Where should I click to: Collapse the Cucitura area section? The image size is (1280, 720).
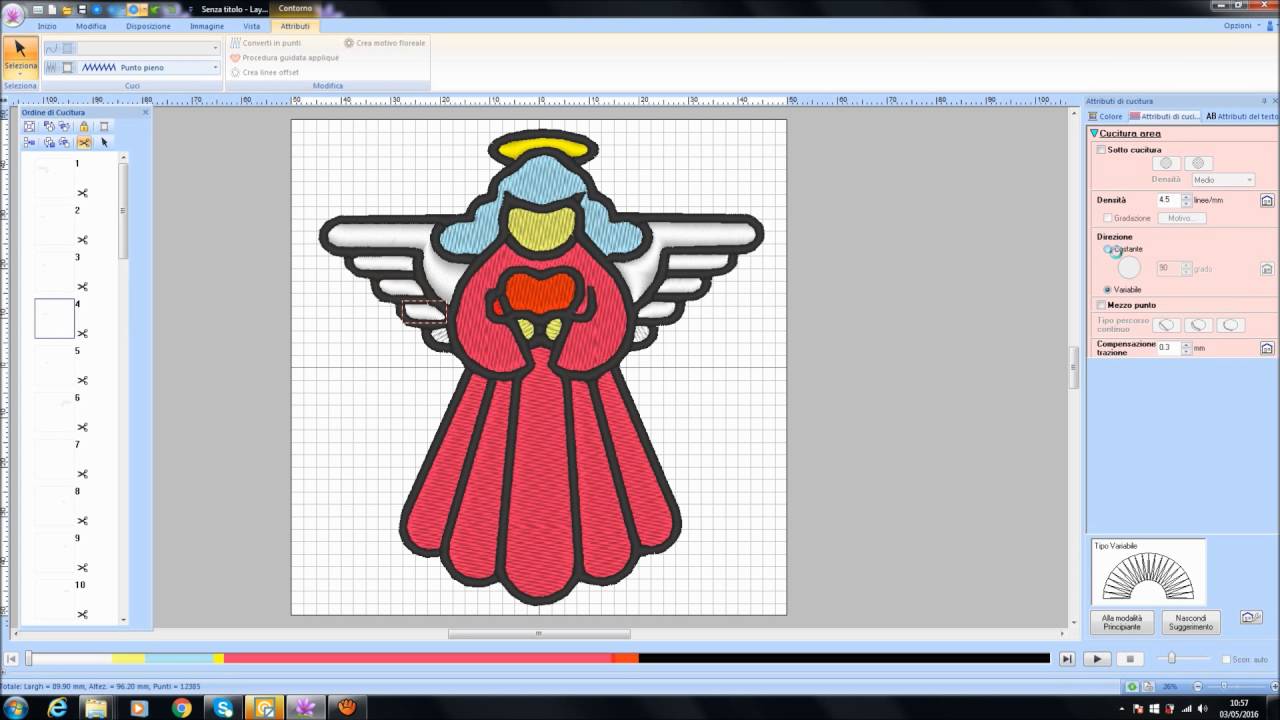tap(1094, 133)
